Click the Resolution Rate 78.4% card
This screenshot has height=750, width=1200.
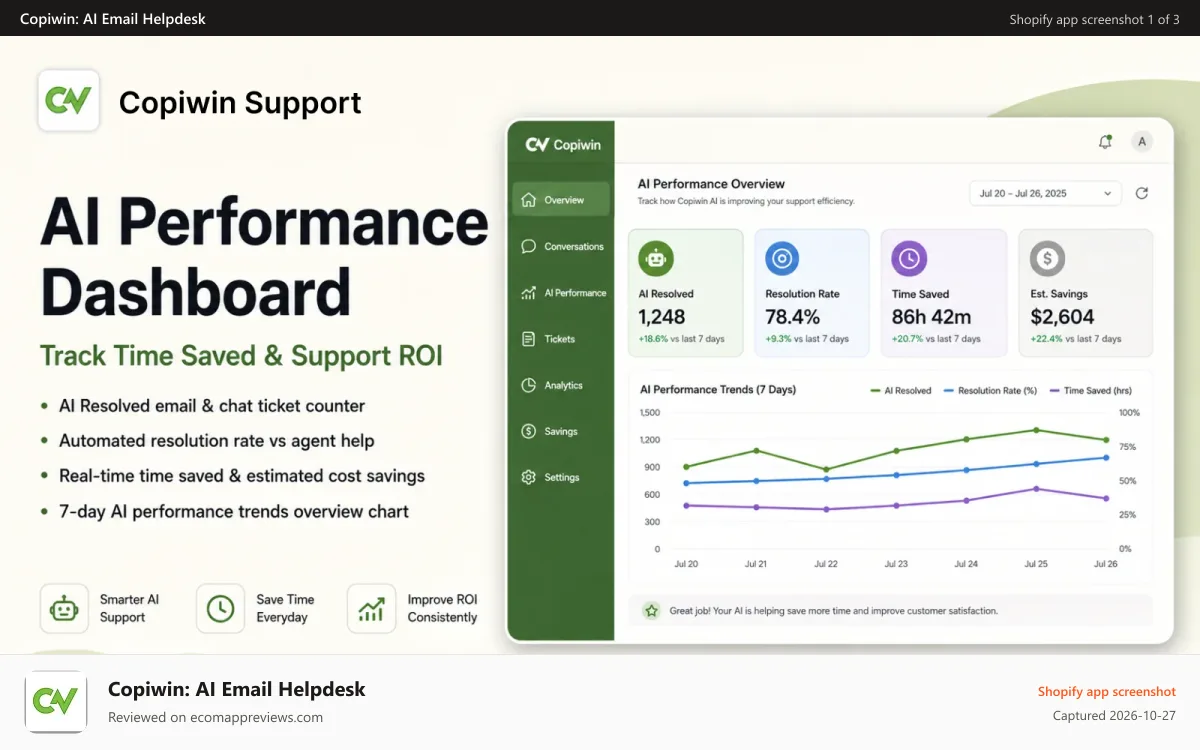pyautogui.click(x=811, y=293)
